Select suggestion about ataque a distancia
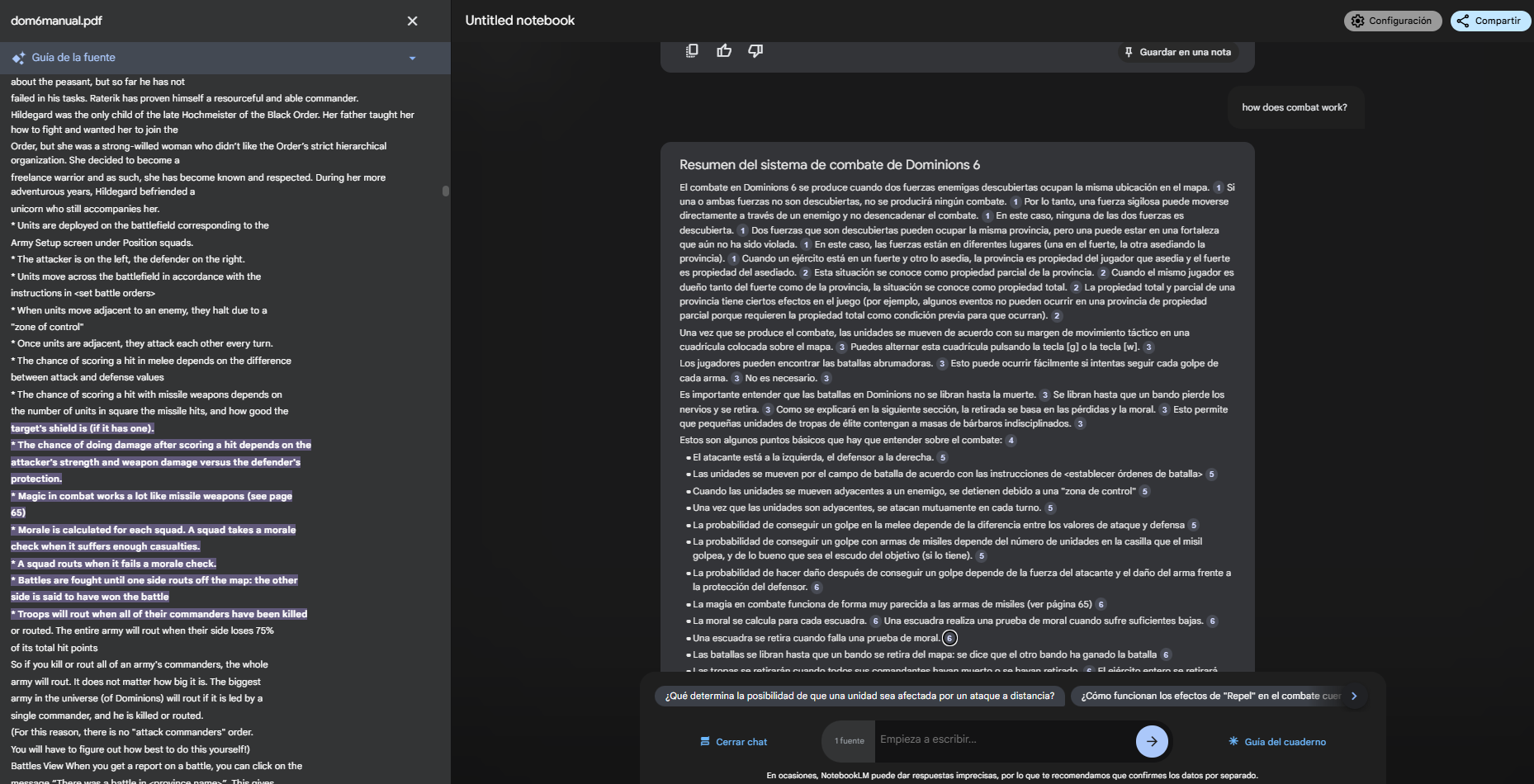 coord(859,696)
